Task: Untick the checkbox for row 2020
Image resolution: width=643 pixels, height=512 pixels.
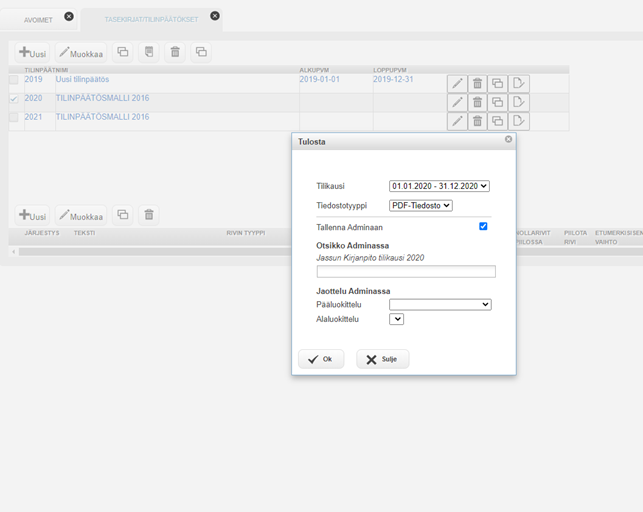Action: pyautogui.click(x=14, y=98)
